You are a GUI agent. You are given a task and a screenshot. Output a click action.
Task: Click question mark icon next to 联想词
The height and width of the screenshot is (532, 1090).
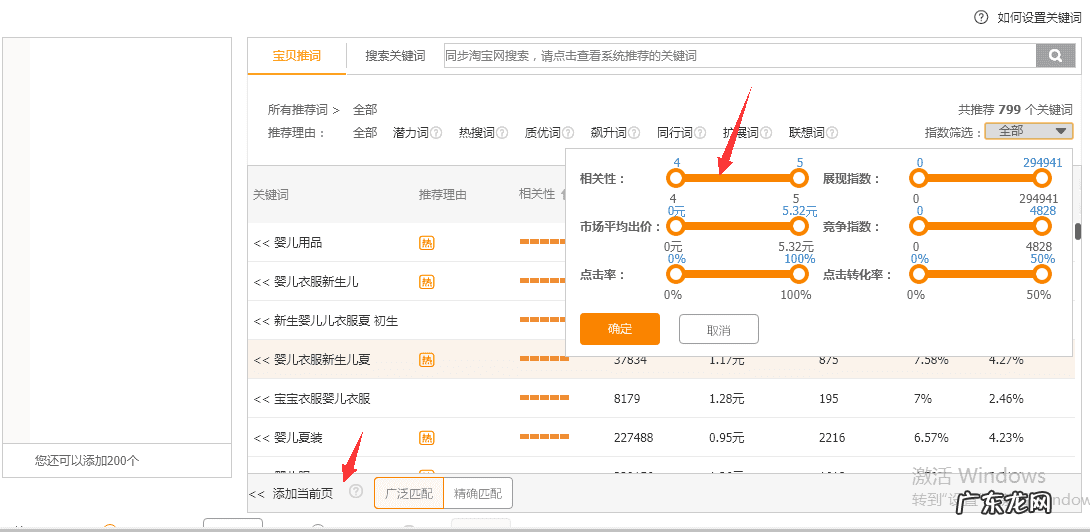click(x=832, y=133)
